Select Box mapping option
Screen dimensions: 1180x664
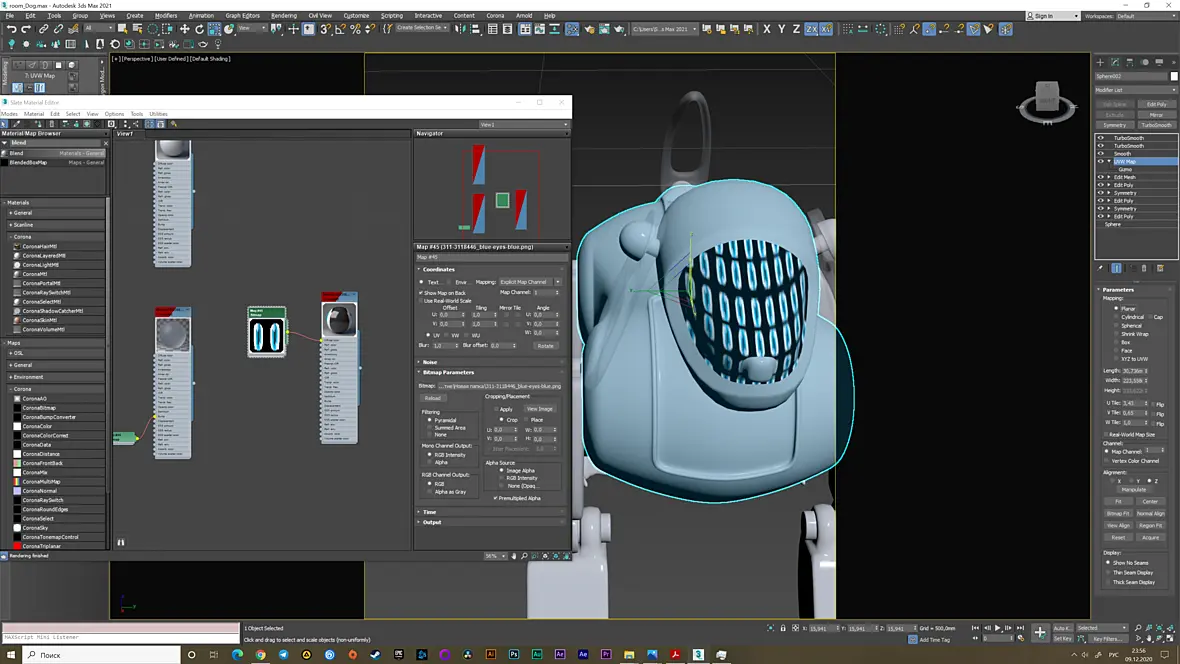point(1116,342)
